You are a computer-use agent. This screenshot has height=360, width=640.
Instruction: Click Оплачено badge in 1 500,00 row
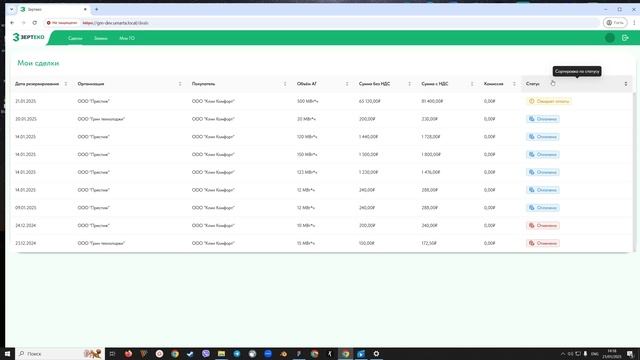[543, 154]
